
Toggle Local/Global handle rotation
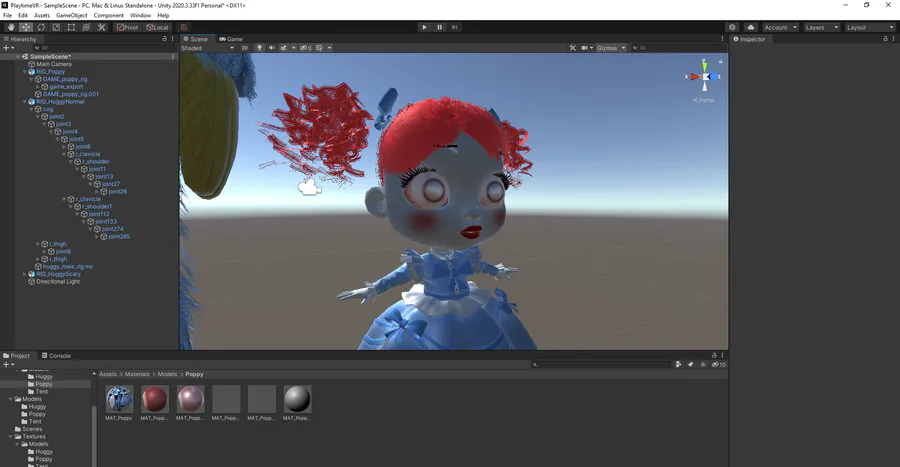click(157, 27)
